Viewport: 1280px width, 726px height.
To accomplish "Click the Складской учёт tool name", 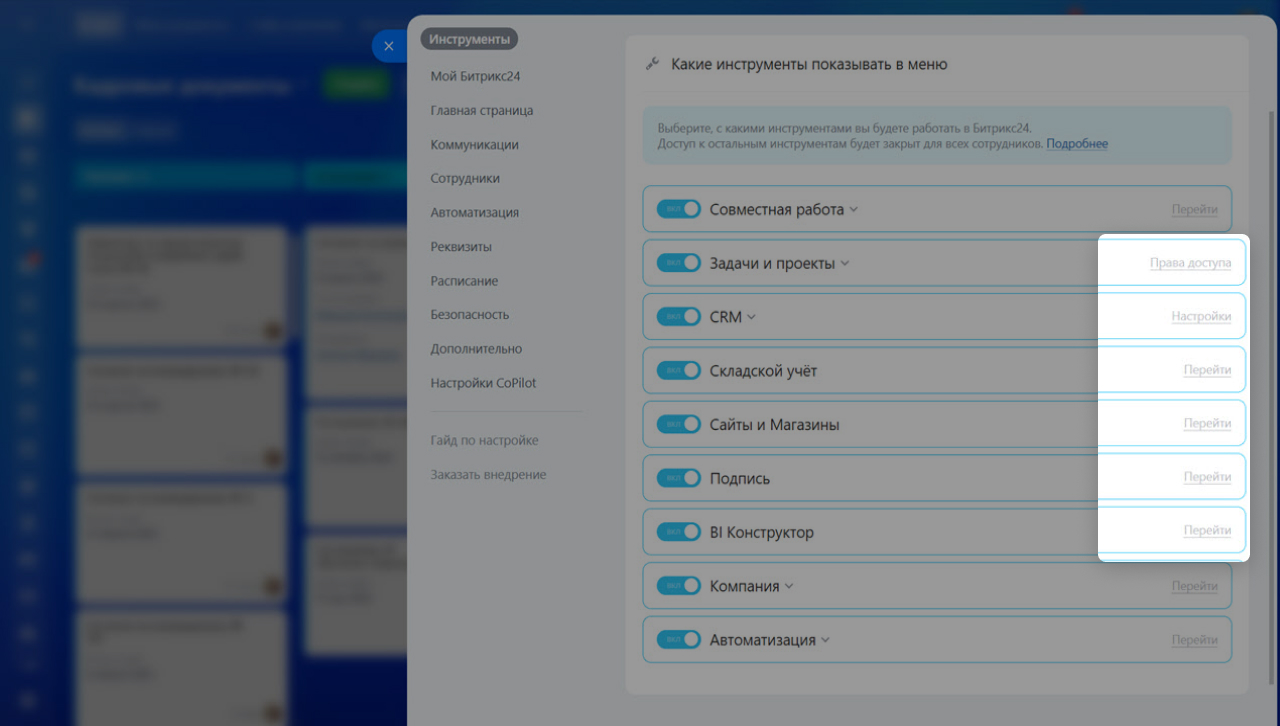I will point(763,371).
